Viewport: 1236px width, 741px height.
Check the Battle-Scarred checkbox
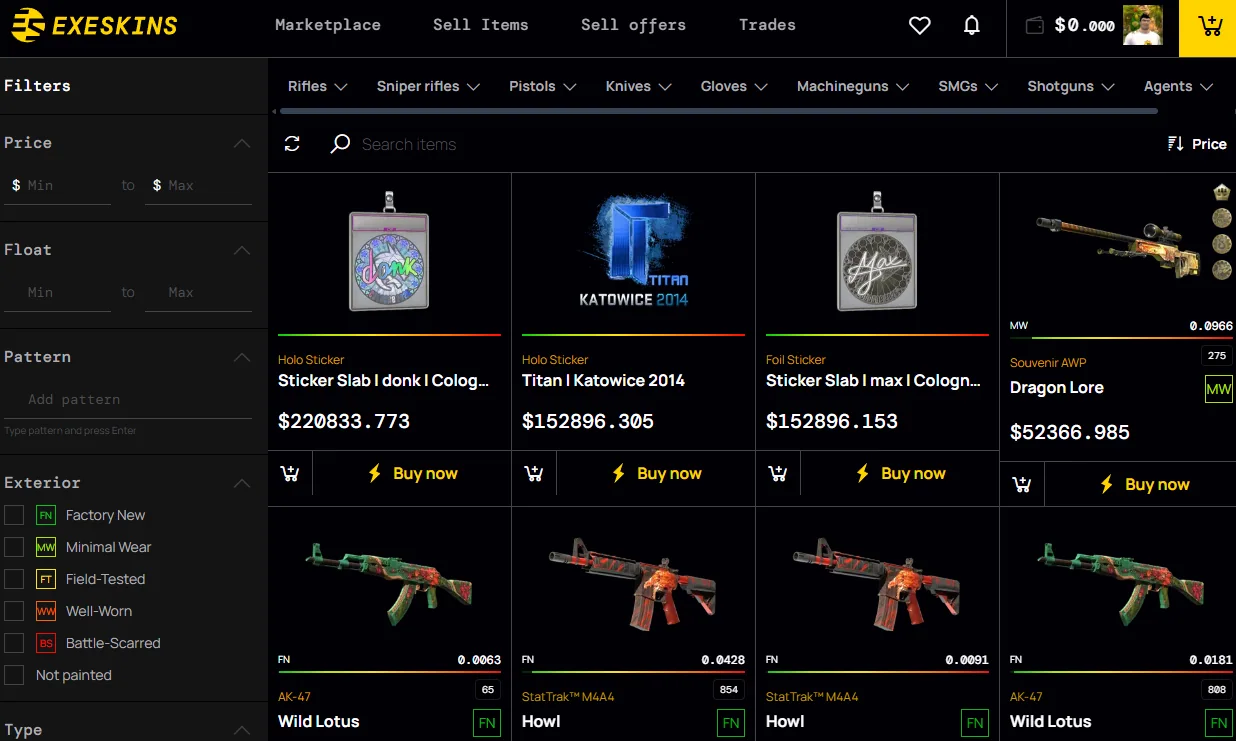click(14, 643)
